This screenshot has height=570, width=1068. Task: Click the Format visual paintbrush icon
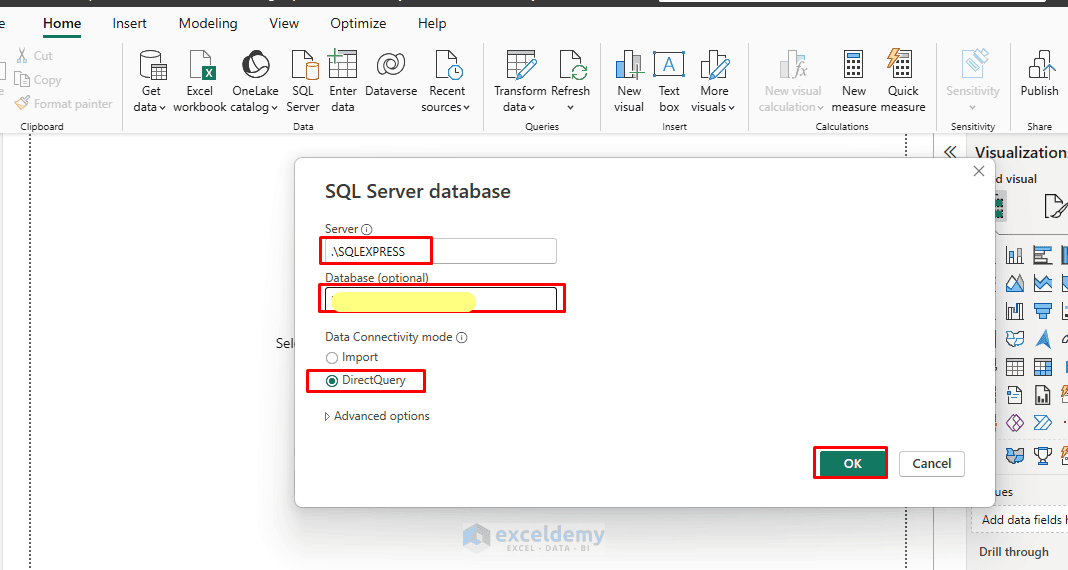pyautogui.click(x=1054, y=206)
